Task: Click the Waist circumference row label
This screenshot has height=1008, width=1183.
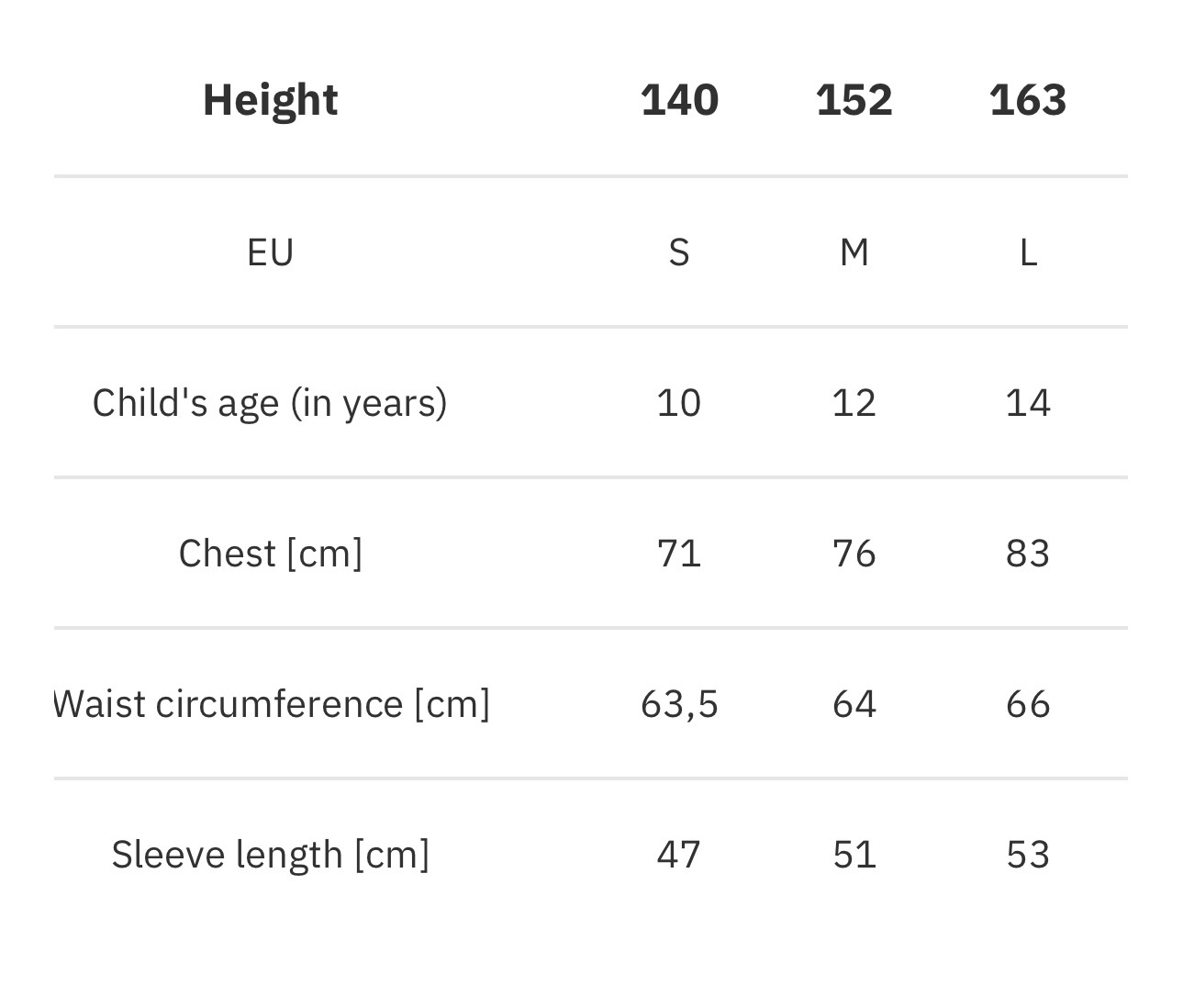Action: tap(272, 704)
